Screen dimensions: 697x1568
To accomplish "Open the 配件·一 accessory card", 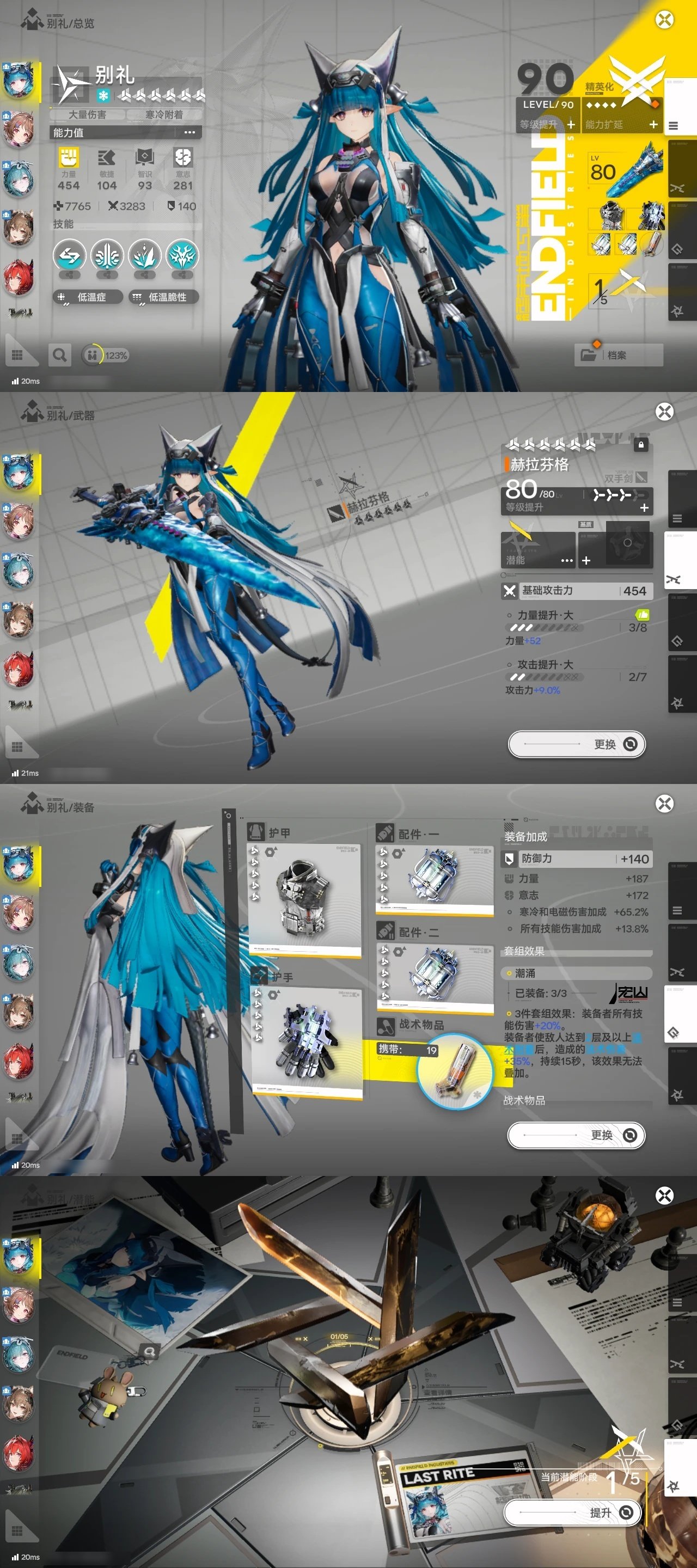I will pos(435,880).
